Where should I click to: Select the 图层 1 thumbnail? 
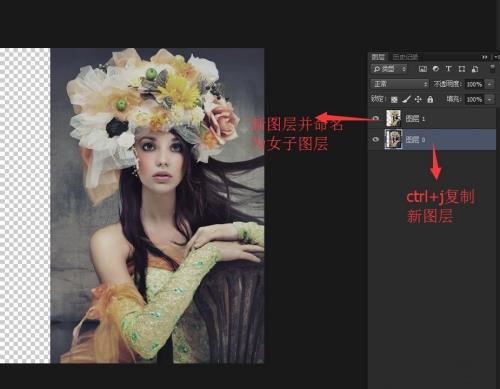coord(393,118)
